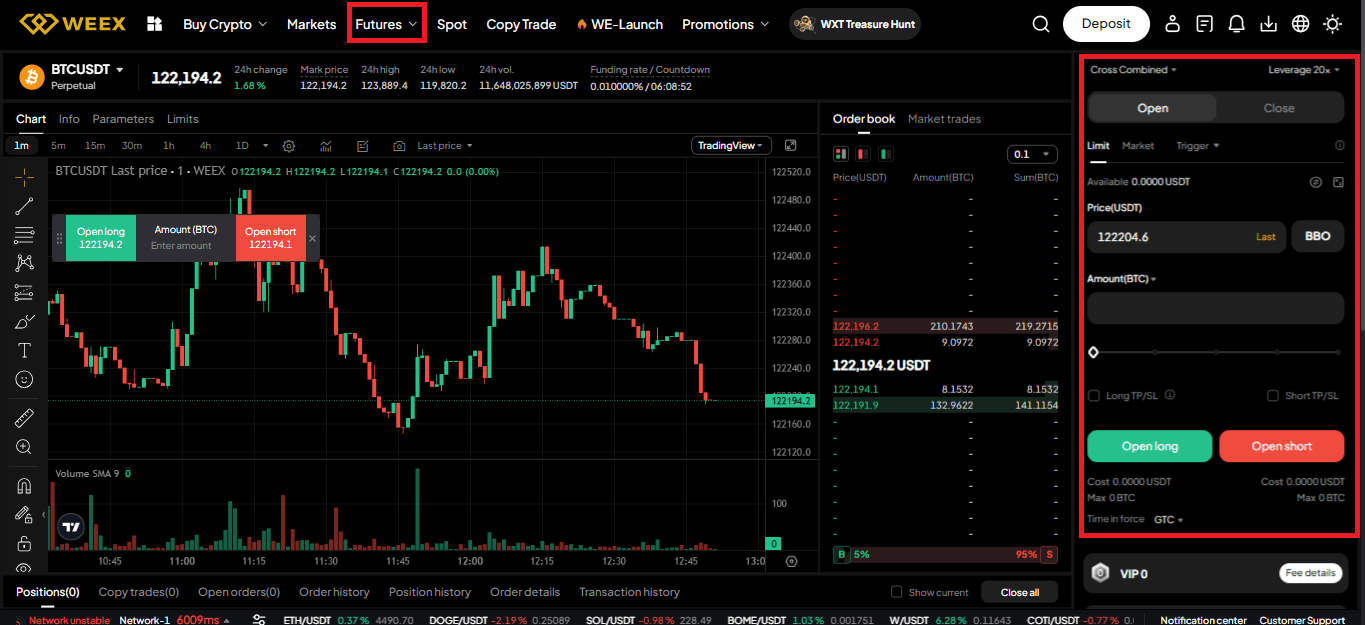
Task: Click the chart screenshot camera icon
Action: pyautogui.click(x=399, y=146)
